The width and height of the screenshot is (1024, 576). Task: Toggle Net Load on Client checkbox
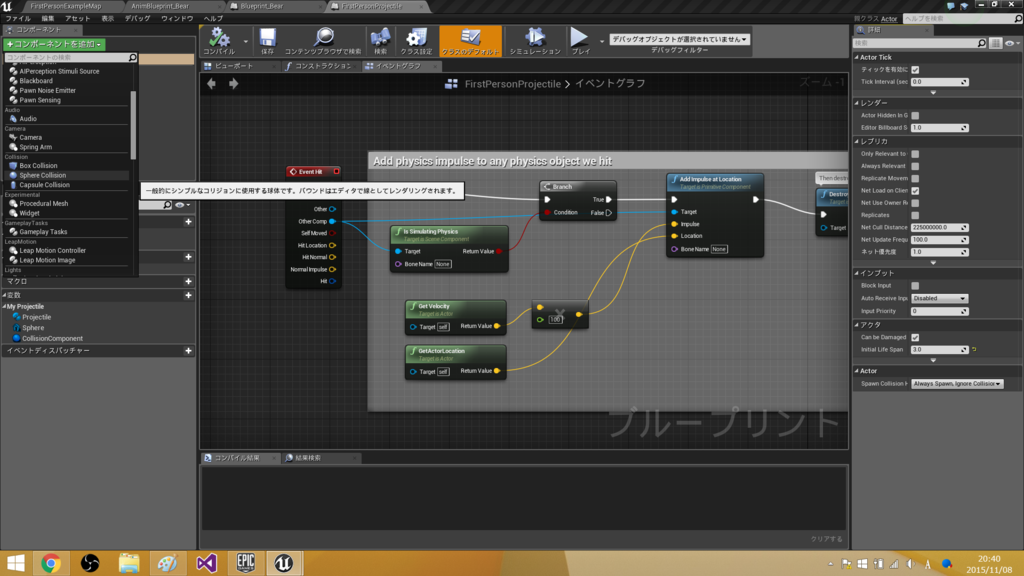coord(915,191)
